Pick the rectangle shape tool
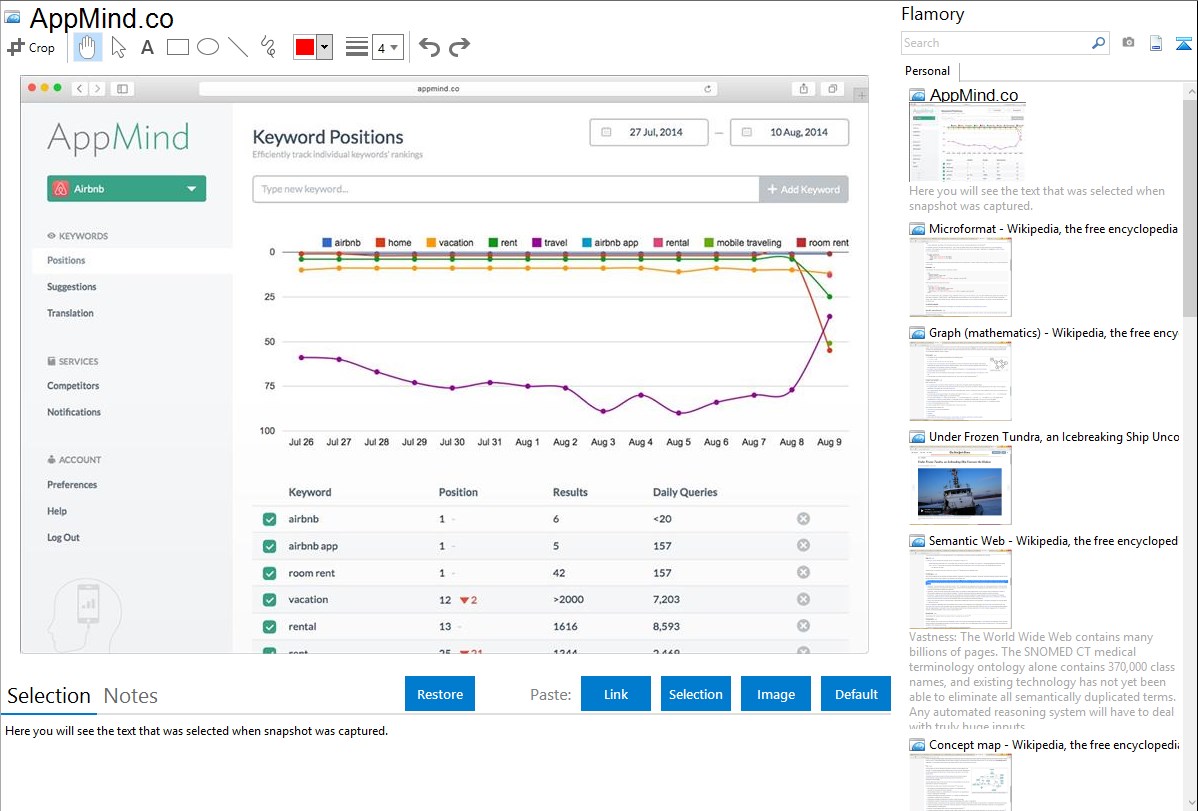Screen dimensions: 1198x811 coord(178,47)
